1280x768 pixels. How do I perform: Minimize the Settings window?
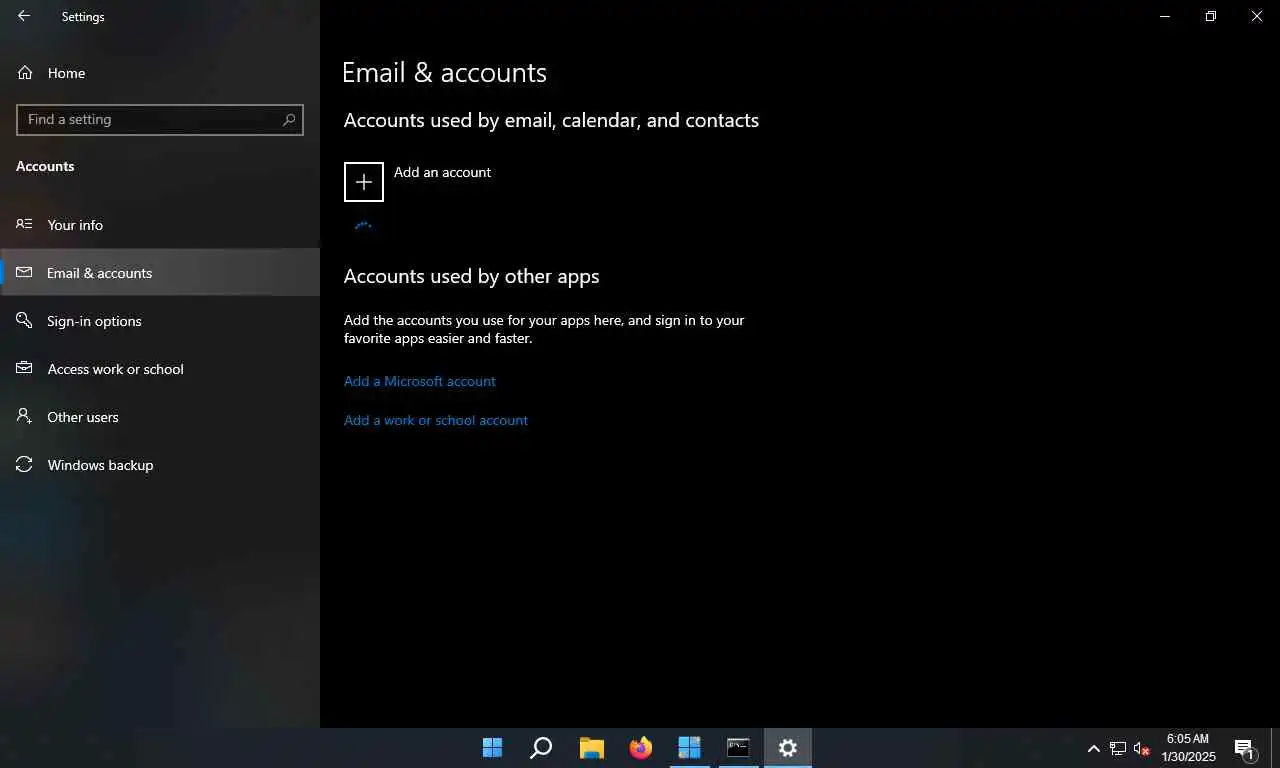tap(1165, 16)
